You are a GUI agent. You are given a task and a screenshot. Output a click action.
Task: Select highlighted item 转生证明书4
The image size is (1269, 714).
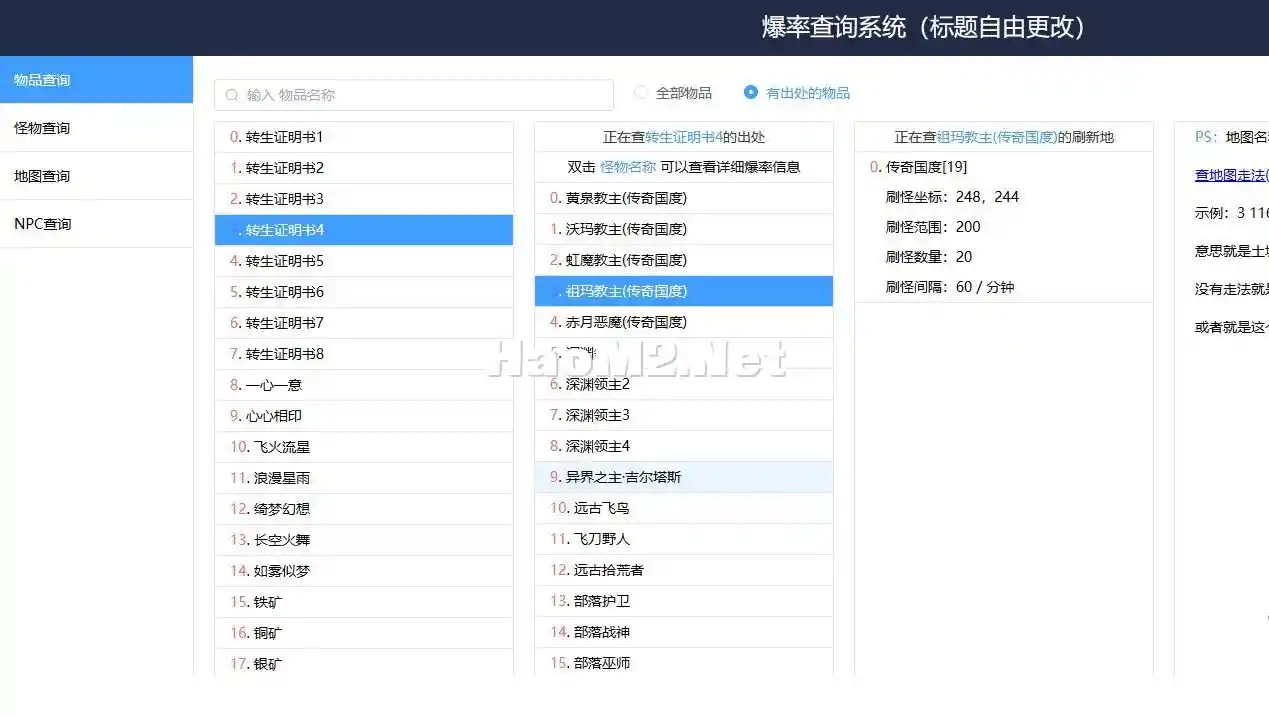click(364, 230)
